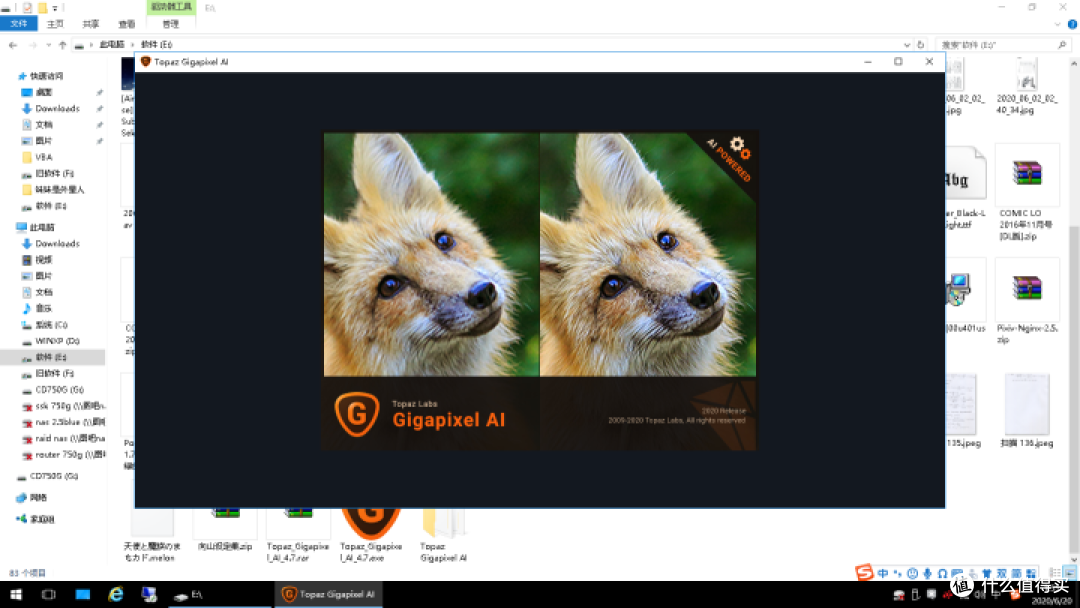Open 视频 under This PC
The width and height of the screenshot is (1080, 608).
tap(43, 260)
